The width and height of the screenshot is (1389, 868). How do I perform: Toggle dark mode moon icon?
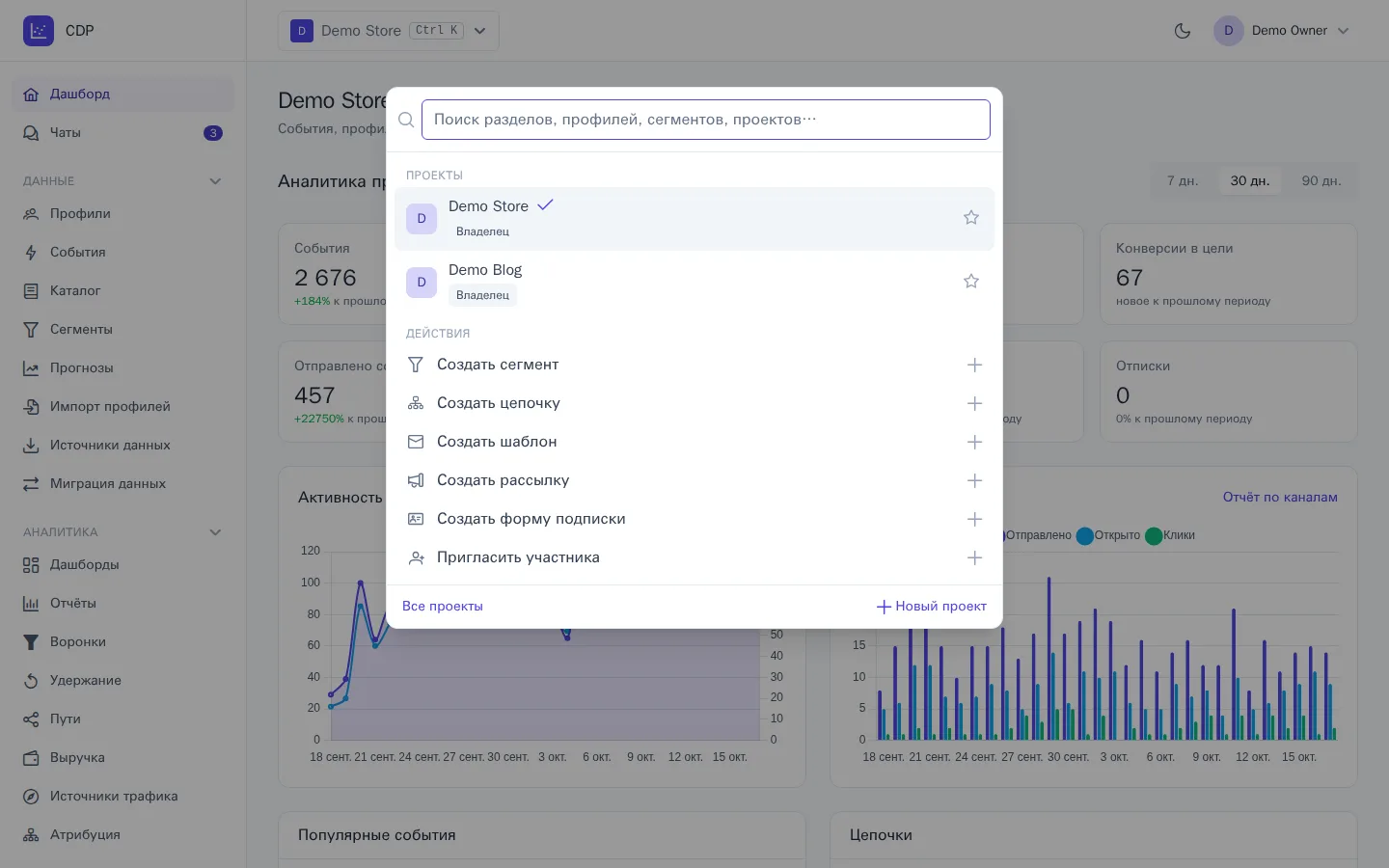pos(1183,31)
